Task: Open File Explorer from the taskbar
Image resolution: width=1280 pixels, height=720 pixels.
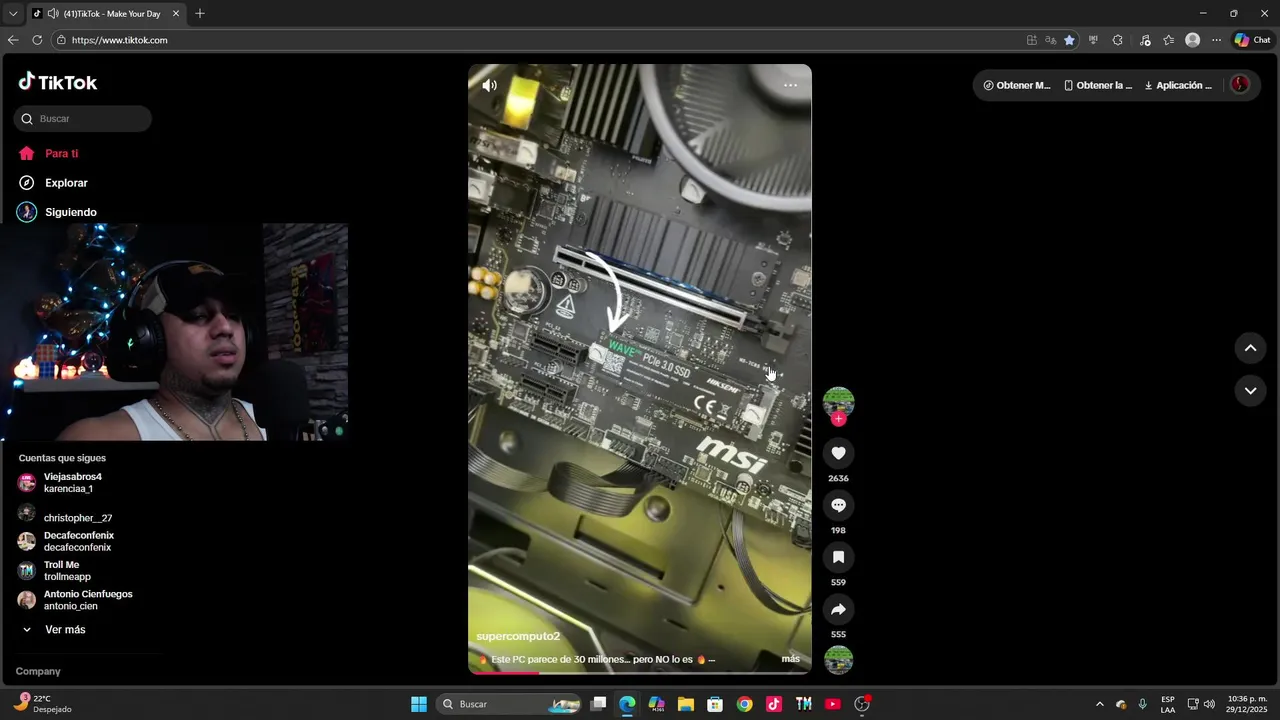Action: (686, 704)
